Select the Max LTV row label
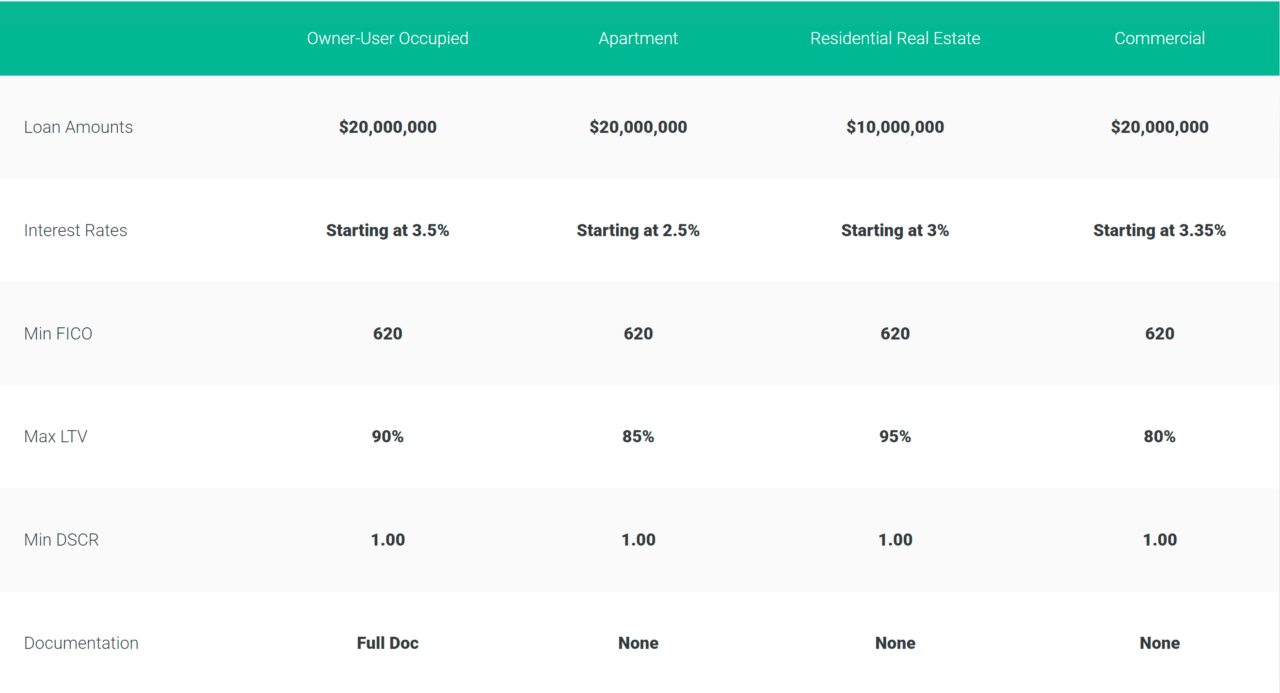The height and width of the screenshot is (693, 1280). click(x=55, y=437)
